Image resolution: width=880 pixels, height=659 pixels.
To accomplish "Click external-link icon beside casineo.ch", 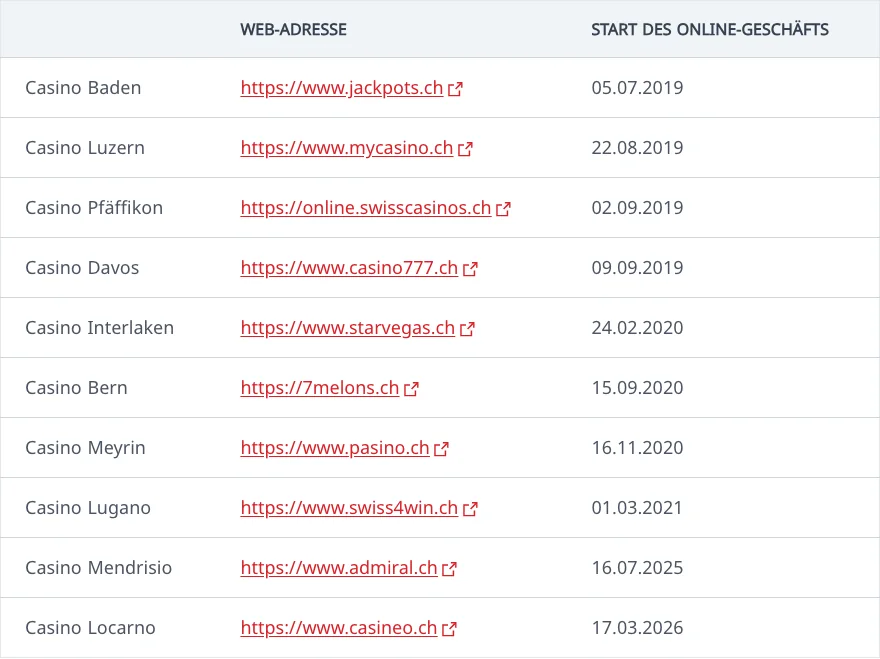I will pyautogui.click(x=450, y=629).
